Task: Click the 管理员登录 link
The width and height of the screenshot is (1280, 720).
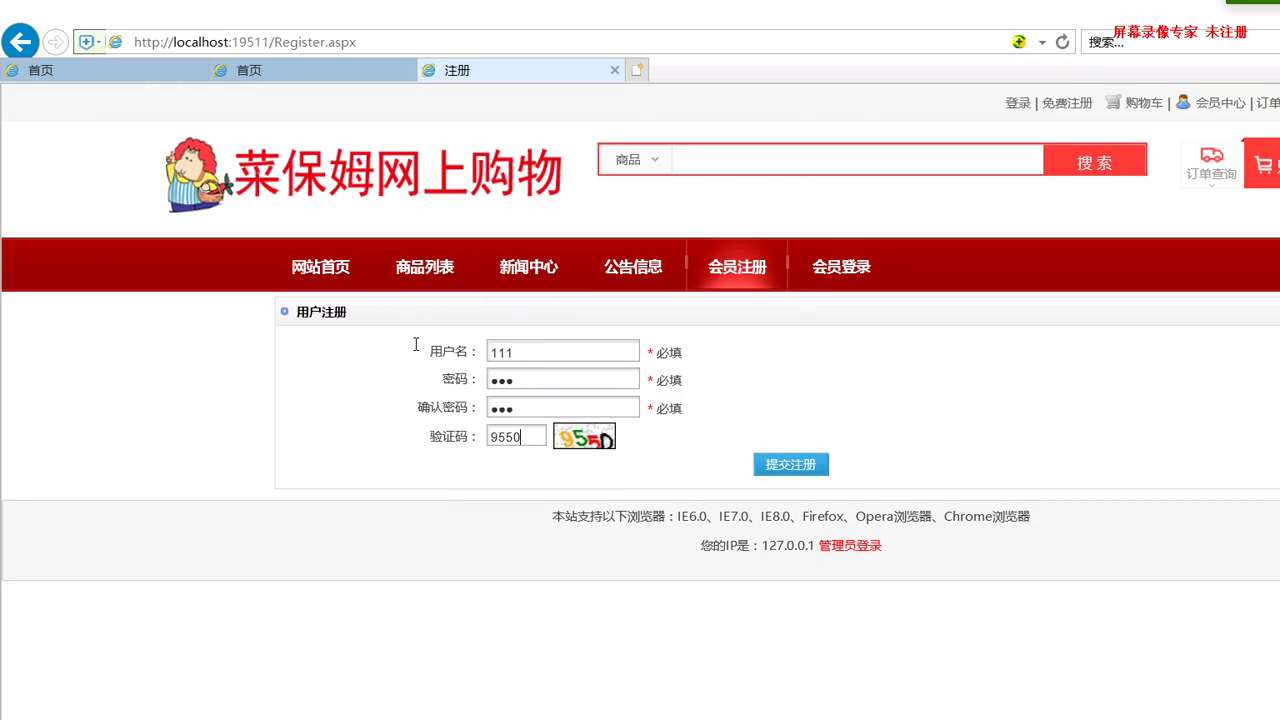Action: [x=850, y=545]
